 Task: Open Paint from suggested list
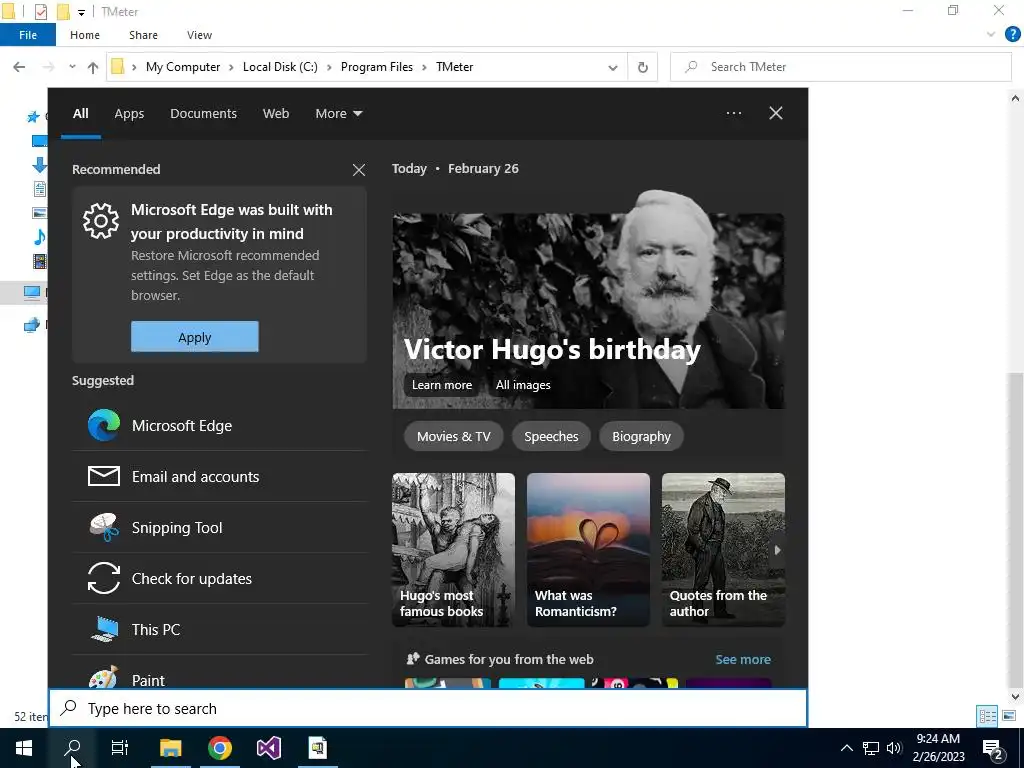click(x=219, y=676)
